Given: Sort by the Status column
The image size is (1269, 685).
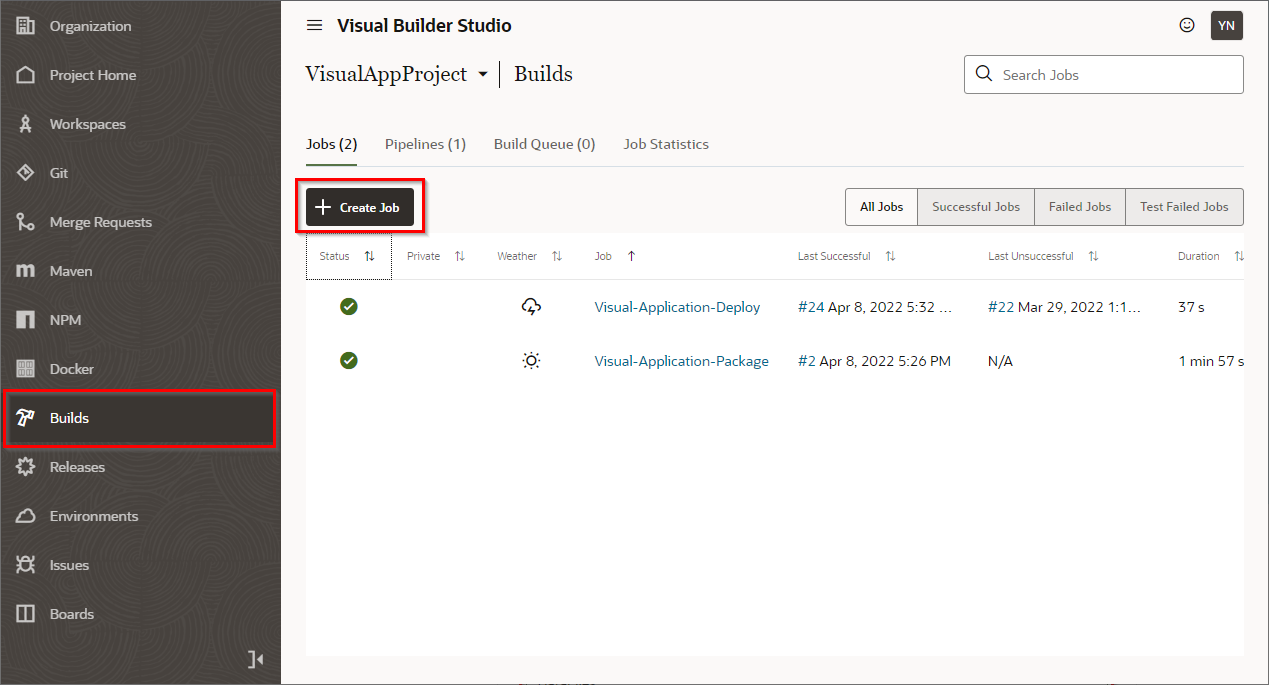Looking at the screenshot, I should point(369,257).
